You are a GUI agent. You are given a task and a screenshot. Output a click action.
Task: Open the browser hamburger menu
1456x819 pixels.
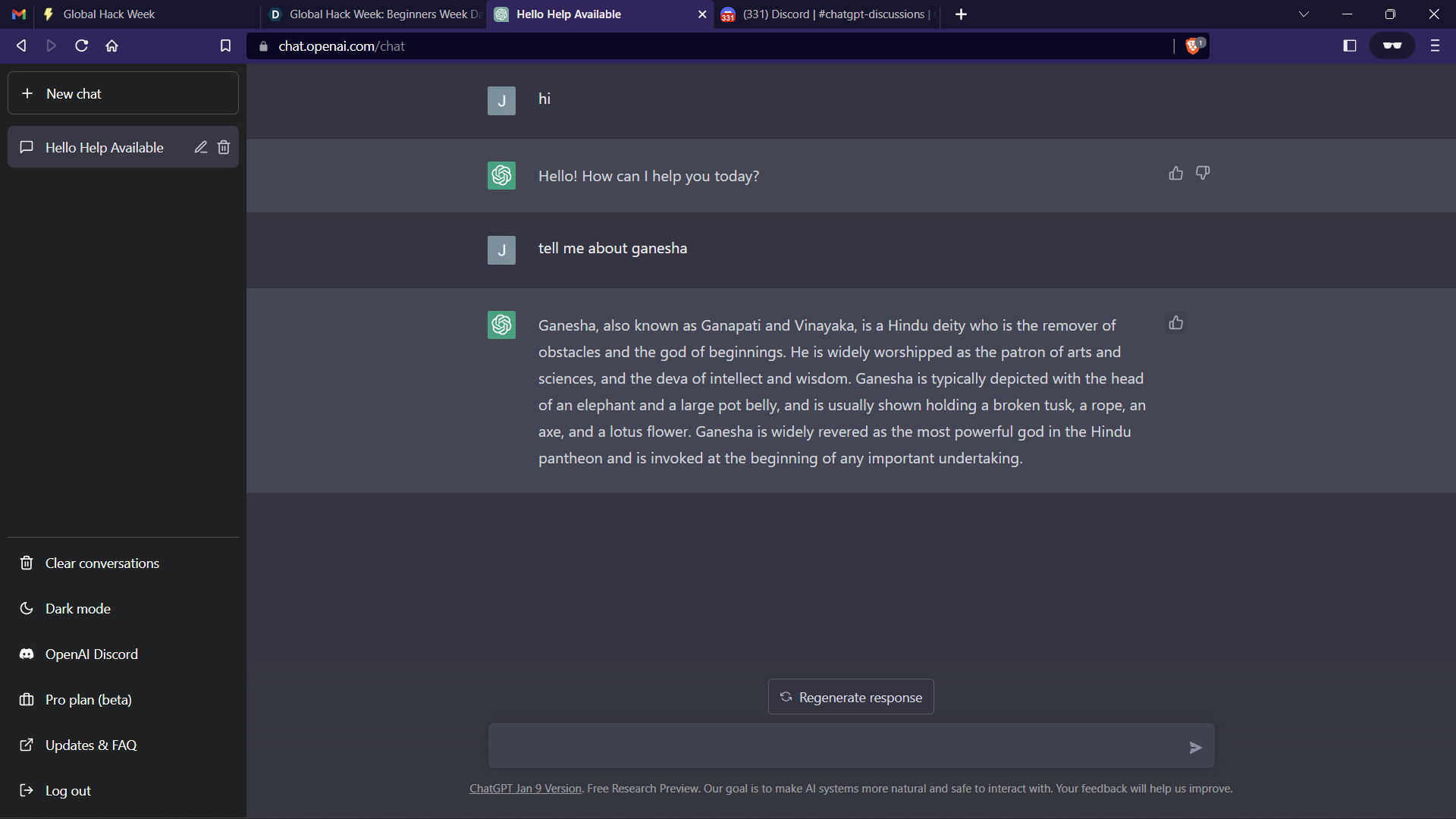tap(1435, 46)
